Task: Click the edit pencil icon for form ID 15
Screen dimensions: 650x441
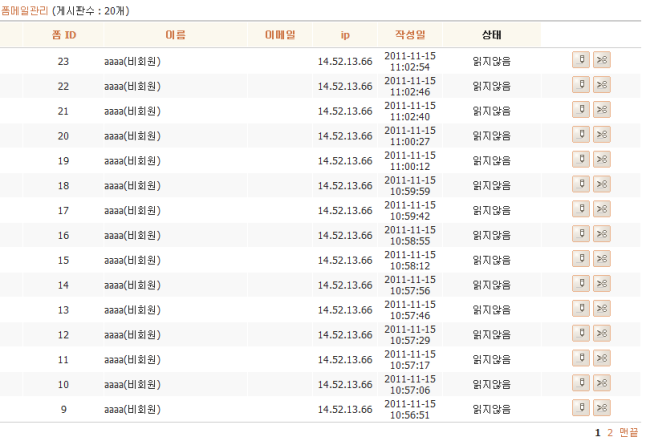Action: pyautogui.click(x=580, y=259)
